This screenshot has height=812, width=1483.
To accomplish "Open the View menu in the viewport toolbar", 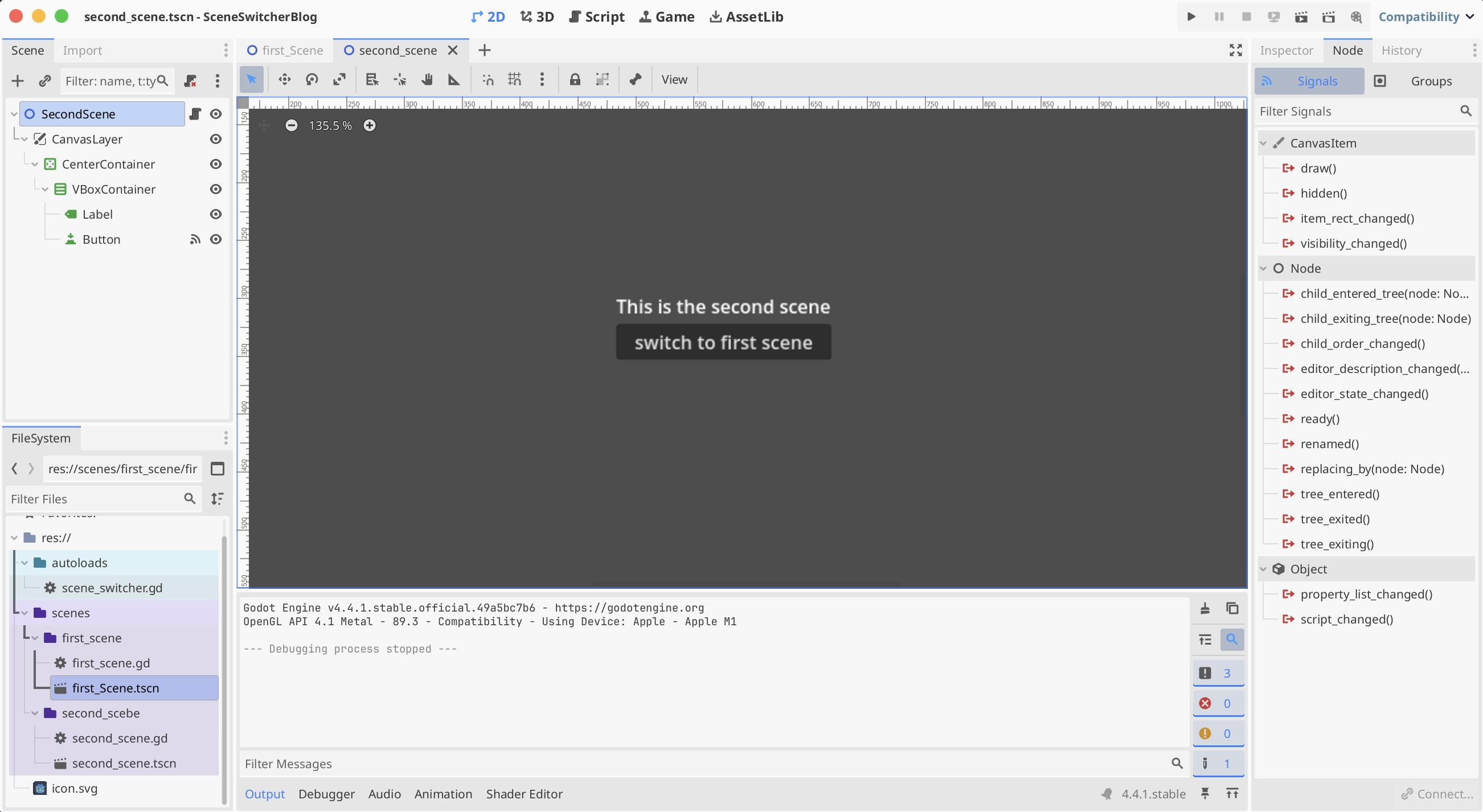I will 674,79.
